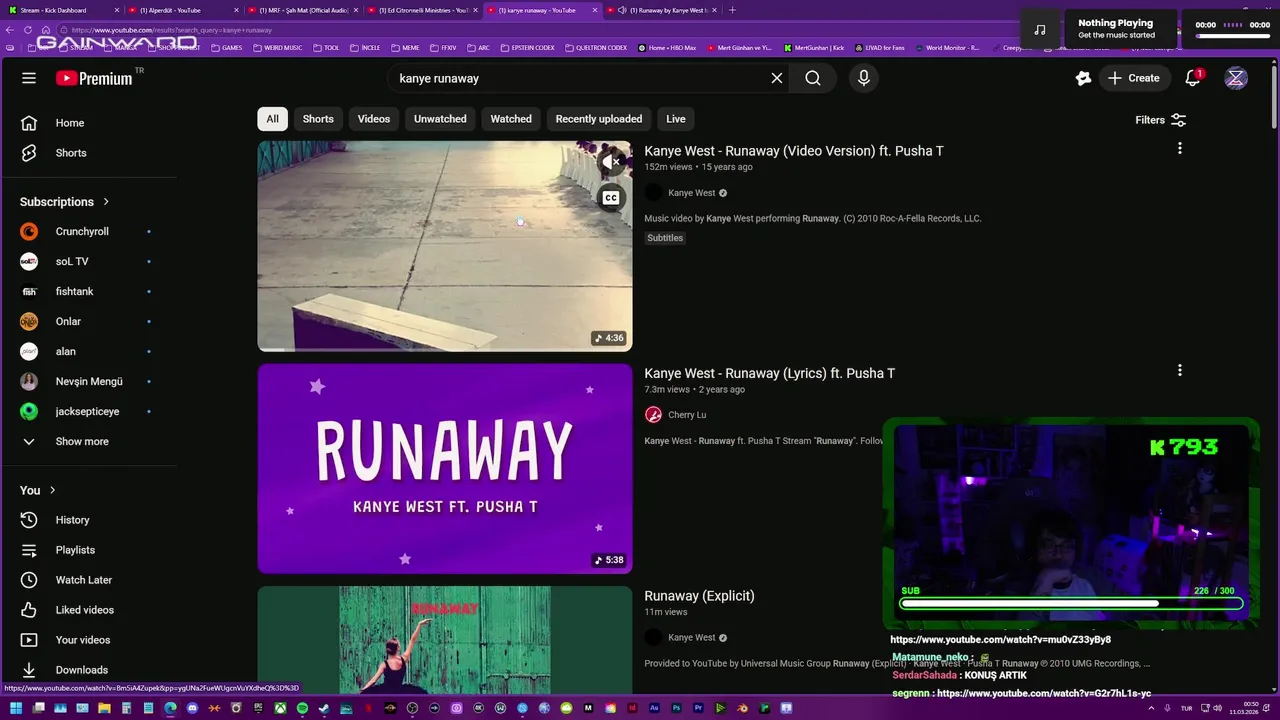Select the All filter chip

272,119
